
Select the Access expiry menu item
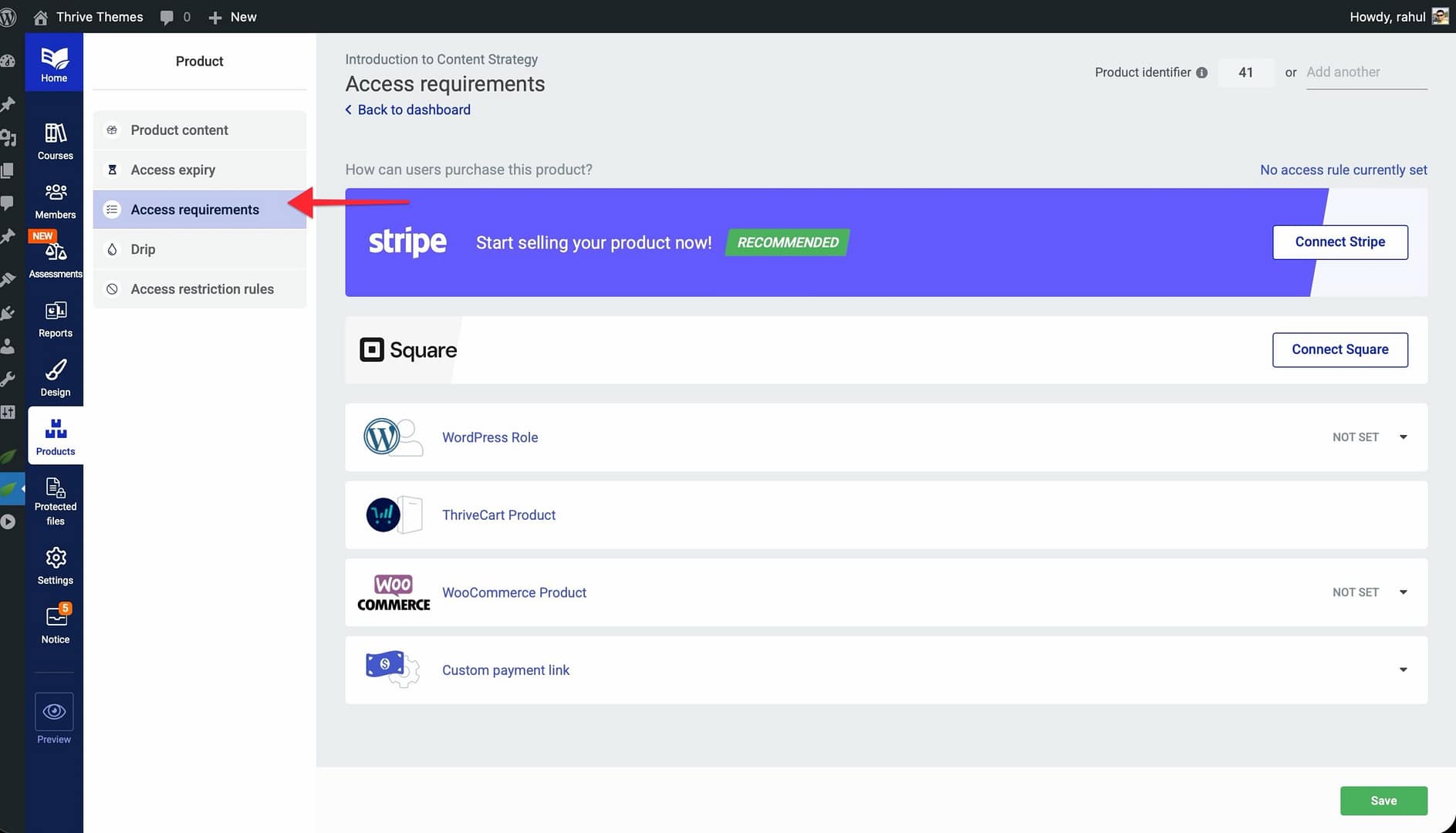[x=173, y=170]
